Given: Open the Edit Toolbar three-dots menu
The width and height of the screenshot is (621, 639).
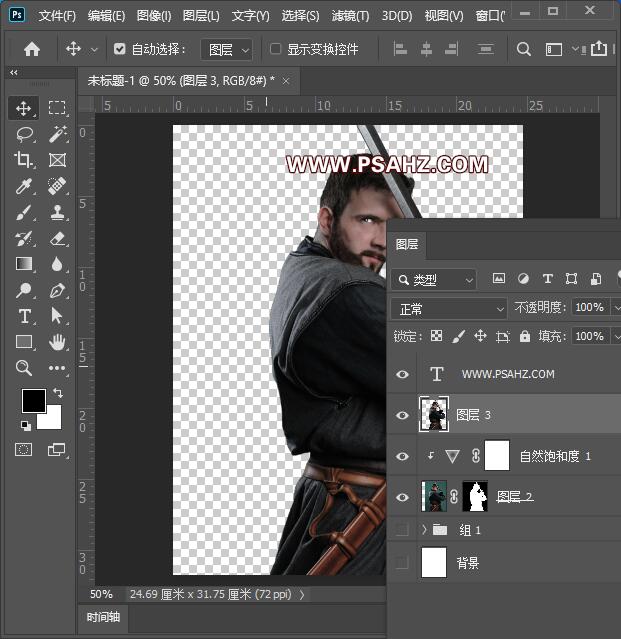Looking at the screenshot, I should pyautogui.click(x=57, y=368).
